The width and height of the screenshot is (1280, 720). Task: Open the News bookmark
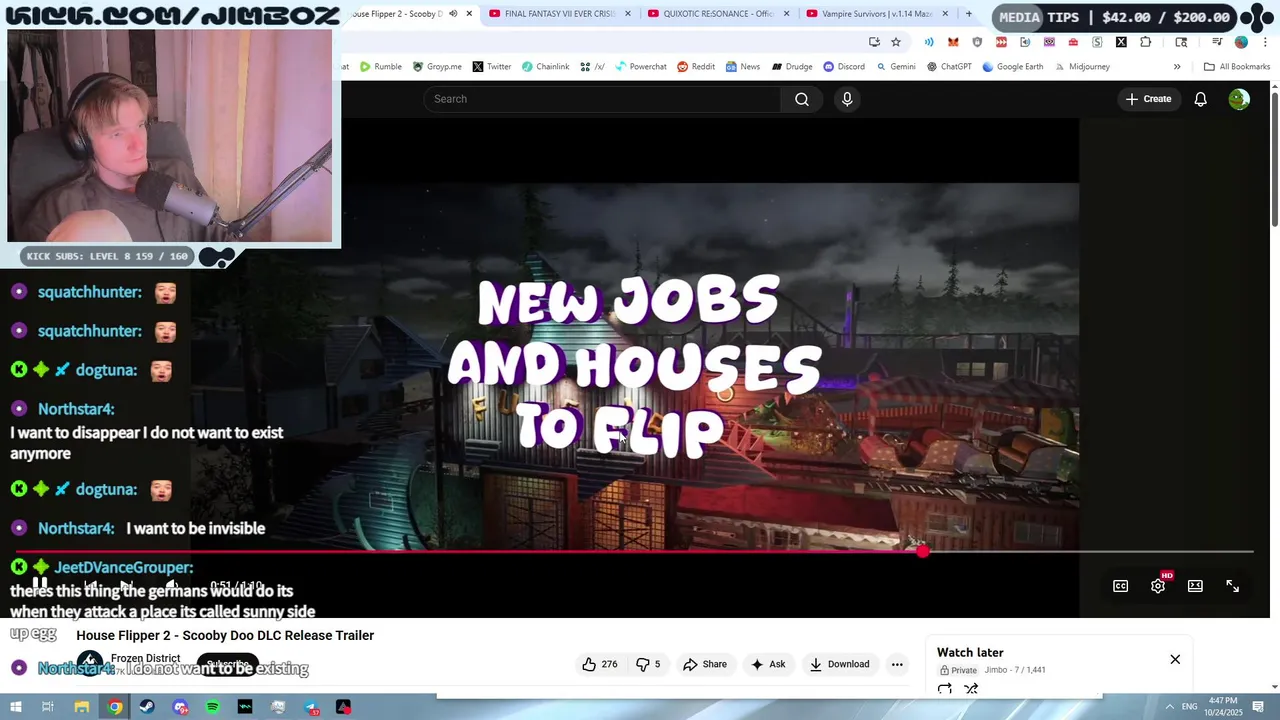743,67
